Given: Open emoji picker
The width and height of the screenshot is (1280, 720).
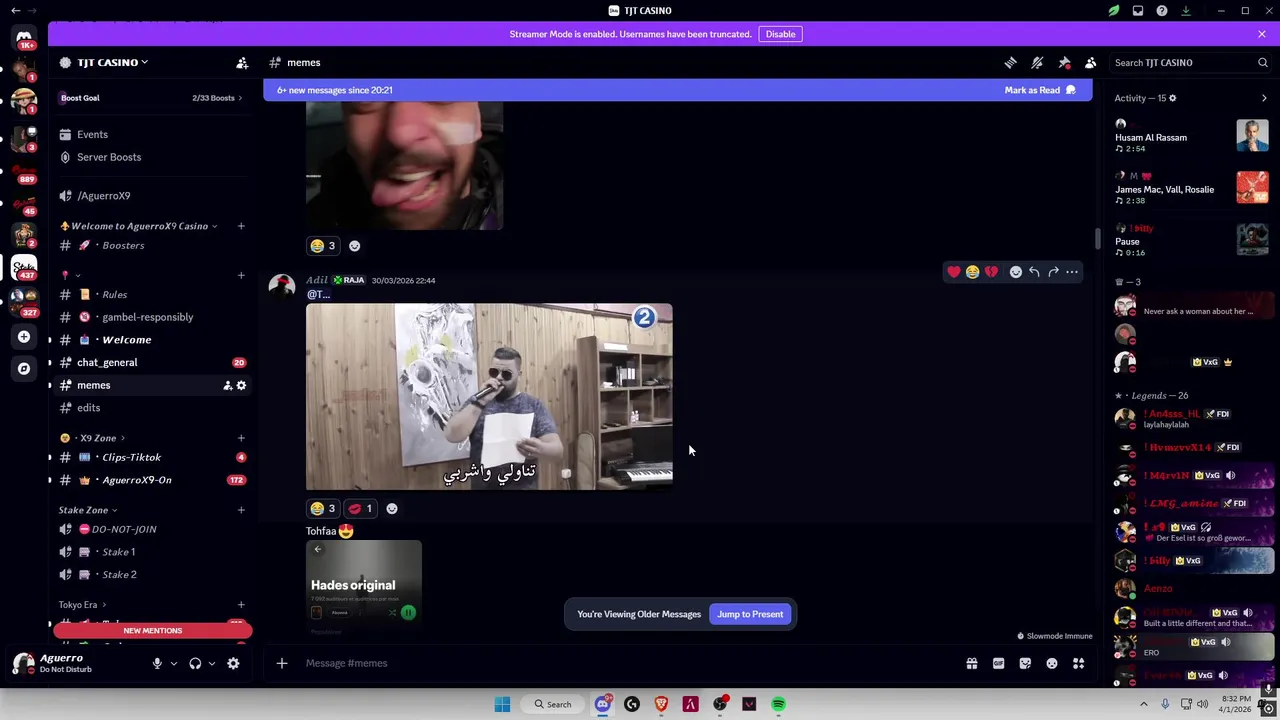Looking at the screenshot, I should tap(1052, 663).
